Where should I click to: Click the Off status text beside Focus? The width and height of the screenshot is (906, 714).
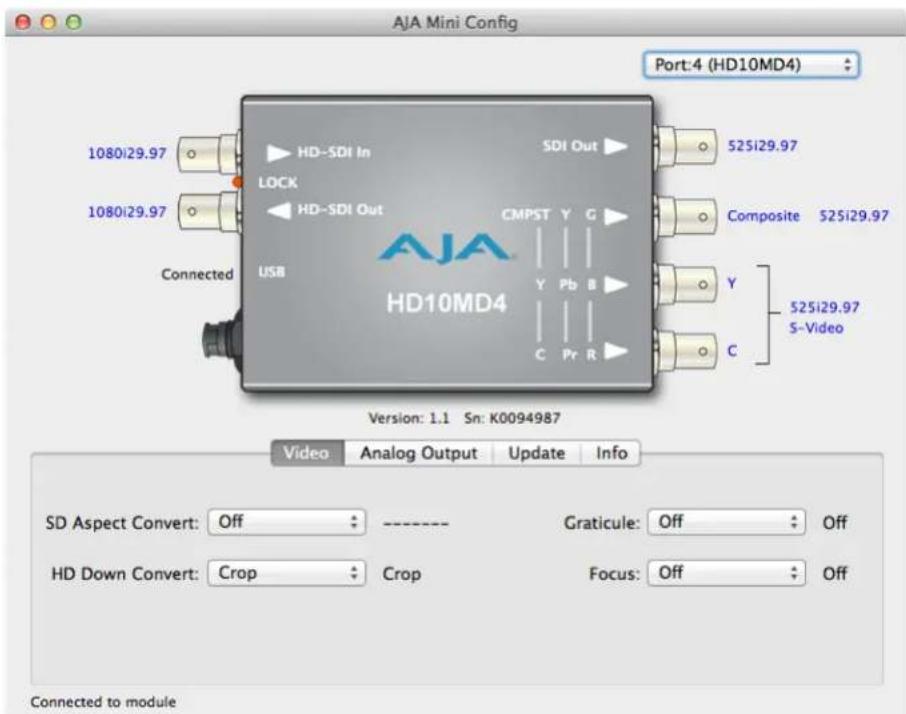coord(835,574)
